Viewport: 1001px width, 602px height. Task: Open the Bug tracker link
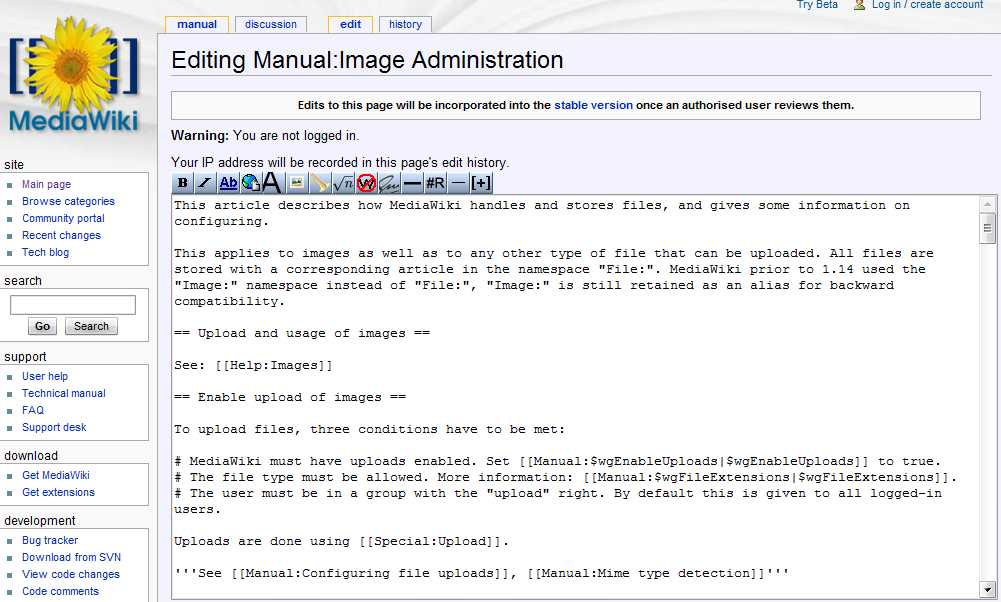point(50,540)
